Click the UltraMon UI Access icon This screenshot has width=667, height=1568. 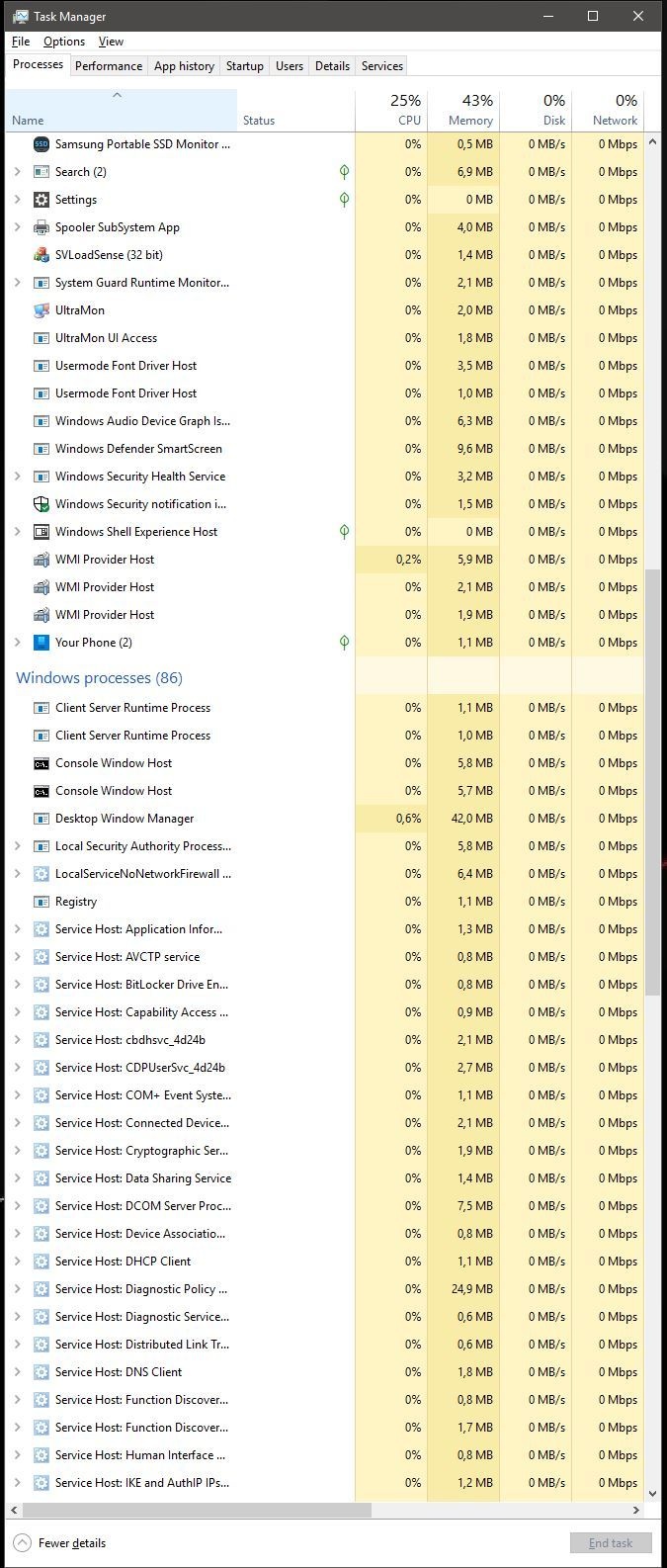click(42, 337)
